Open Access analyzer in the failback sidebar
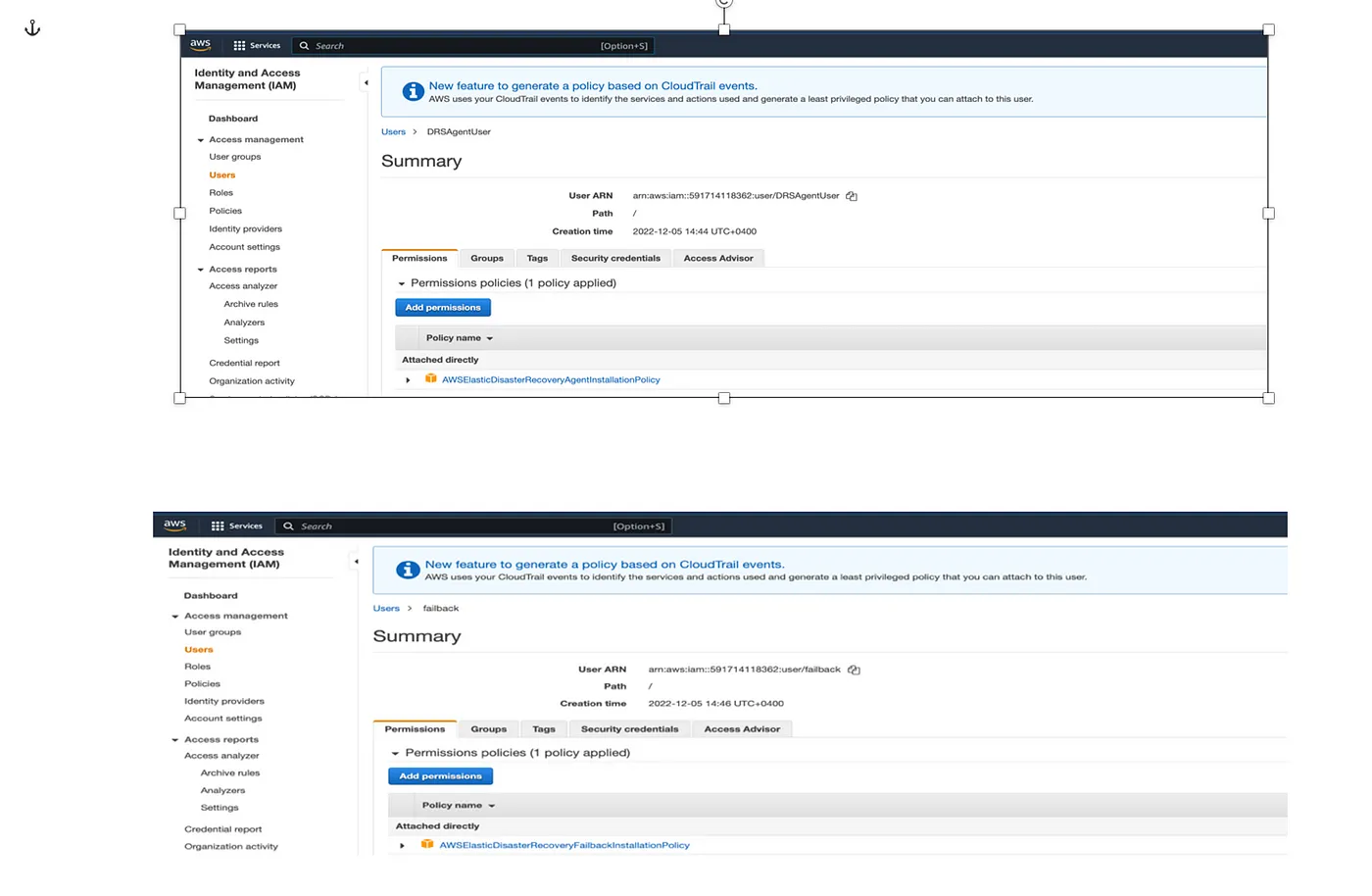This screenshot has width=1372, height=896. click(x=221, y=756)
